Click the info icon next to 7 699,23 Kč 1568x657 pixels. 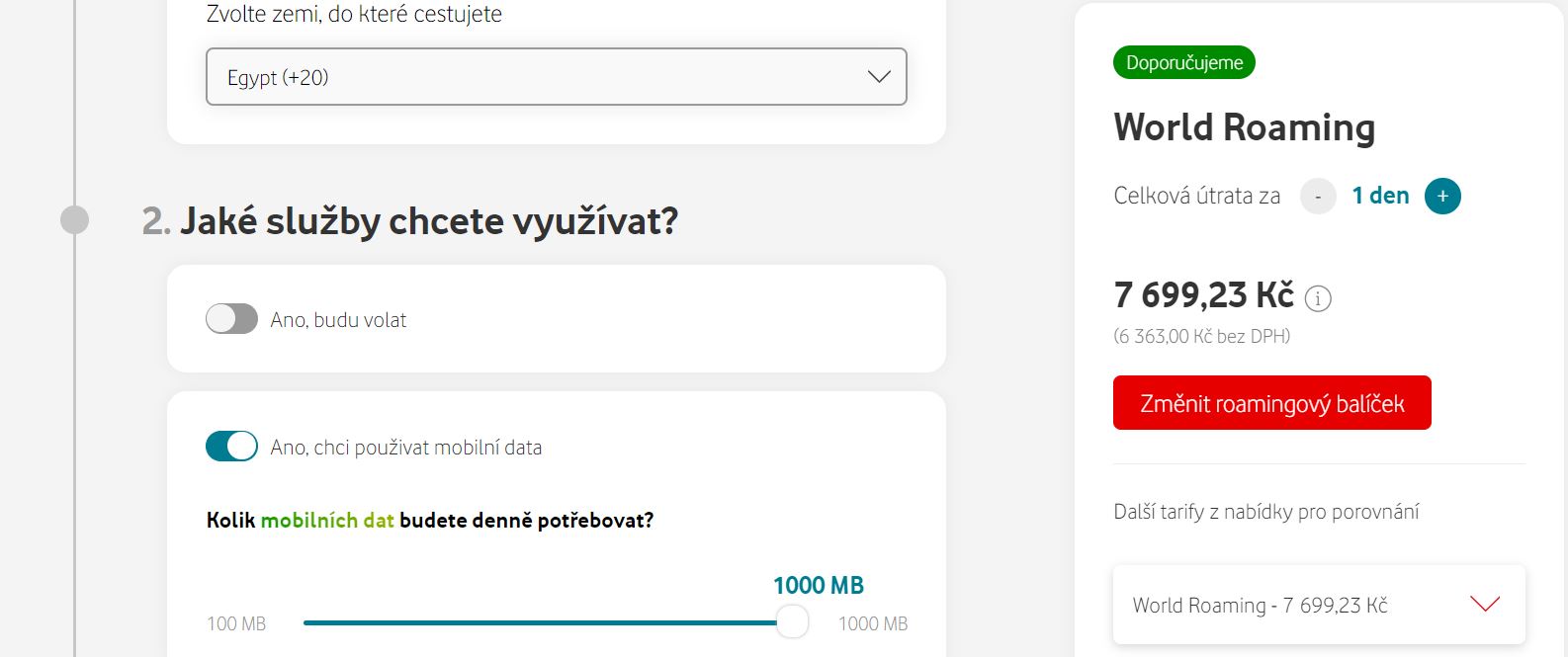point(1318,298)
